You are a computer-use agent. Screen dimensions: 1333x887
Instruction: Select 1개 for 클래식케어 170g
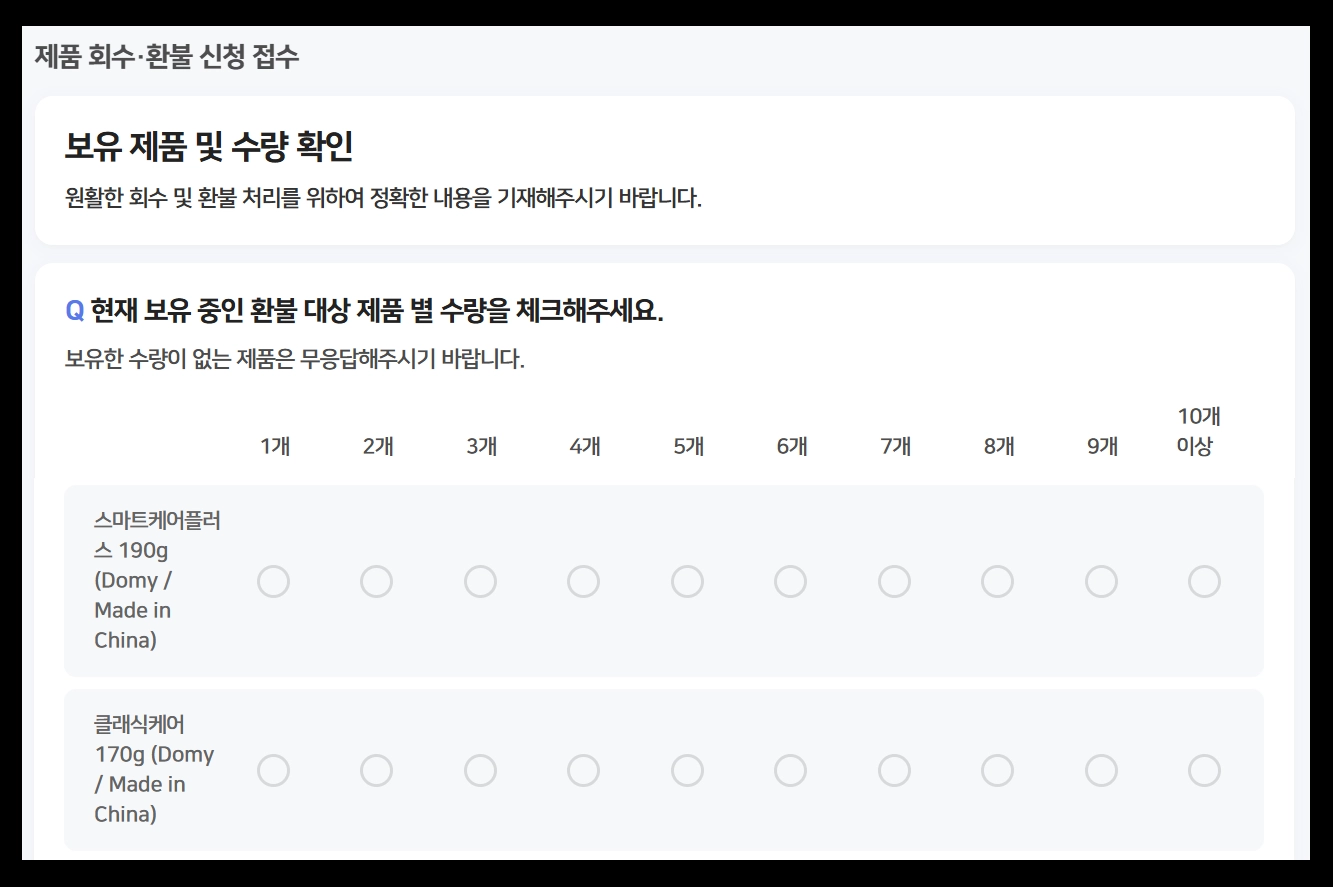tap(274, 770)
